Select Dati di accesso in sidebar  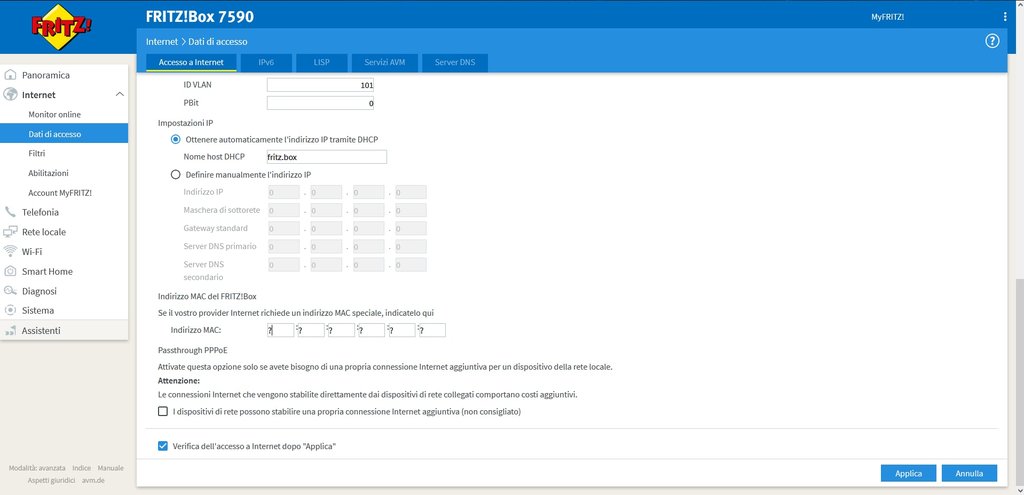64,134
